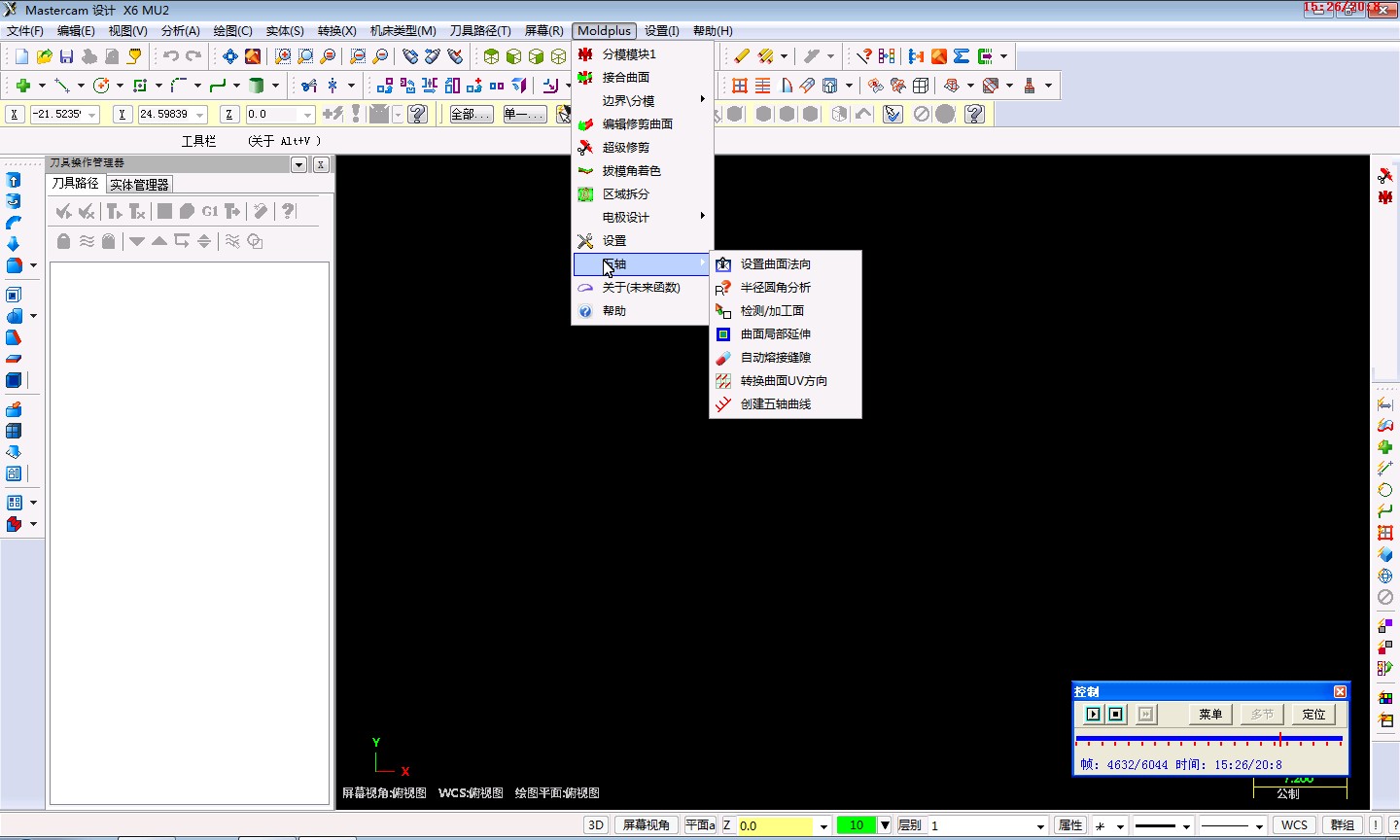Click the Create line tool icon

click(x=61, y=86)
